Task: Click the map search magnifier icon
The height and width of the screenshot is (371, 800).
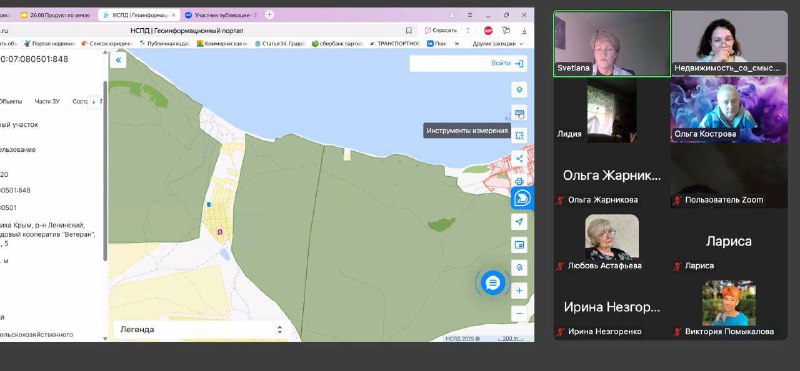Action: click(x=519, y=267)
